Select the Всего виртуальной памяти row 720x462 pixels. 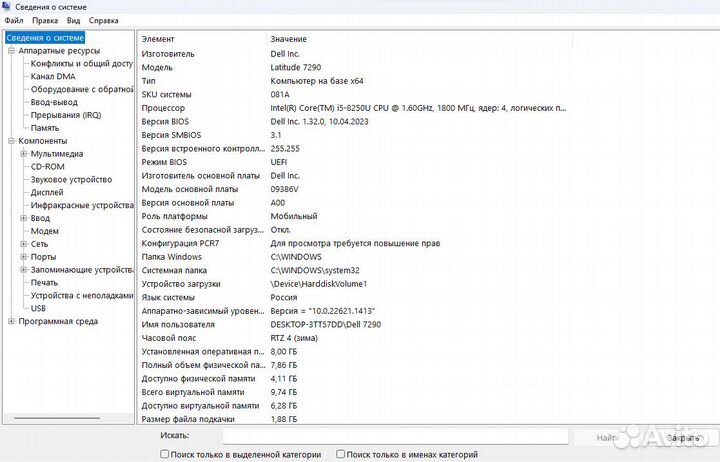click(x=354, y=392)
